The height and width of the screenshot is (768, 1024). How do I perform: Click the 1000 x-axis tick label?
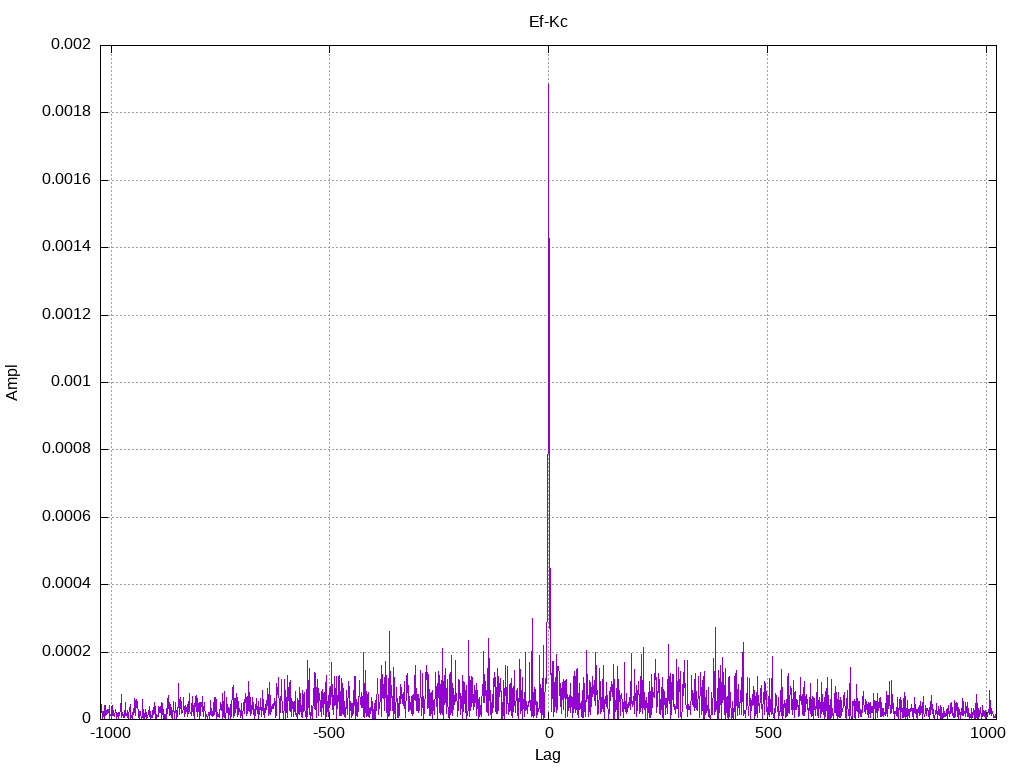[x=987, y=734]
